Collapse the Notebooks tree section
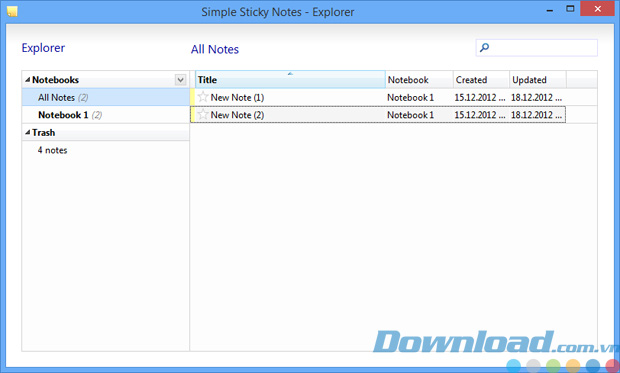Viewport: 620px width, 373px height. 27,80
